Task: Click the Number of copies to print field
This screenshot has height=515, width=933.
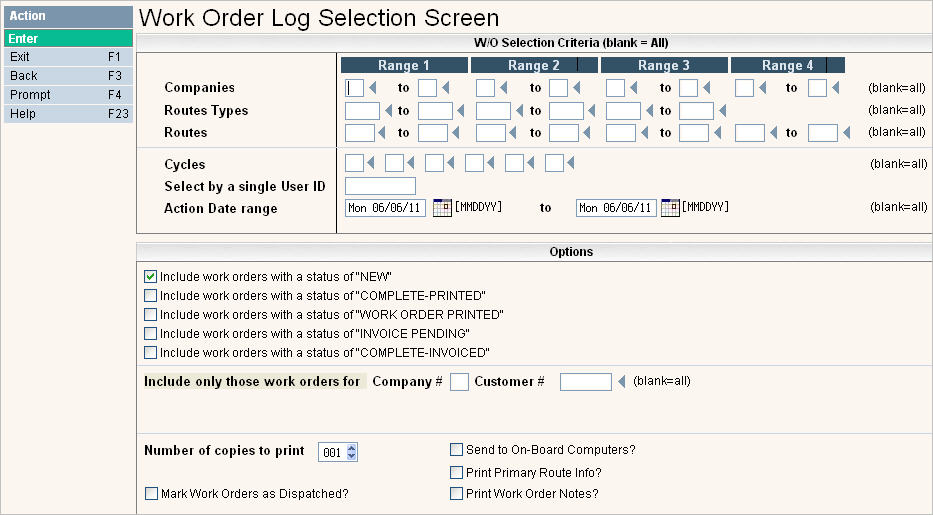Action: tap(333, 453)
